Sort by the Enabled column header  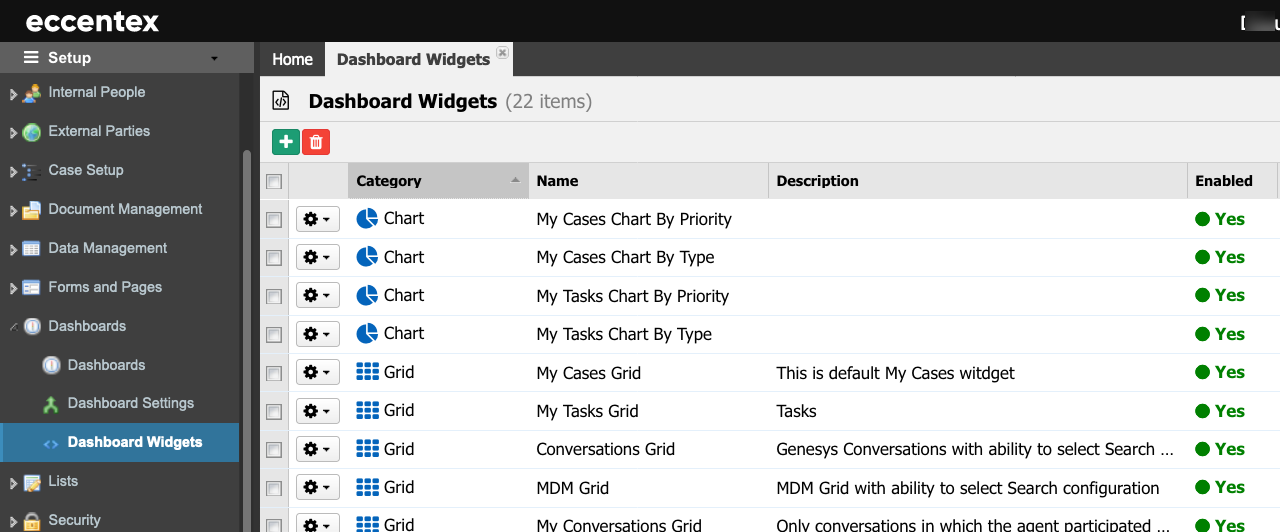click(1232, 181)
